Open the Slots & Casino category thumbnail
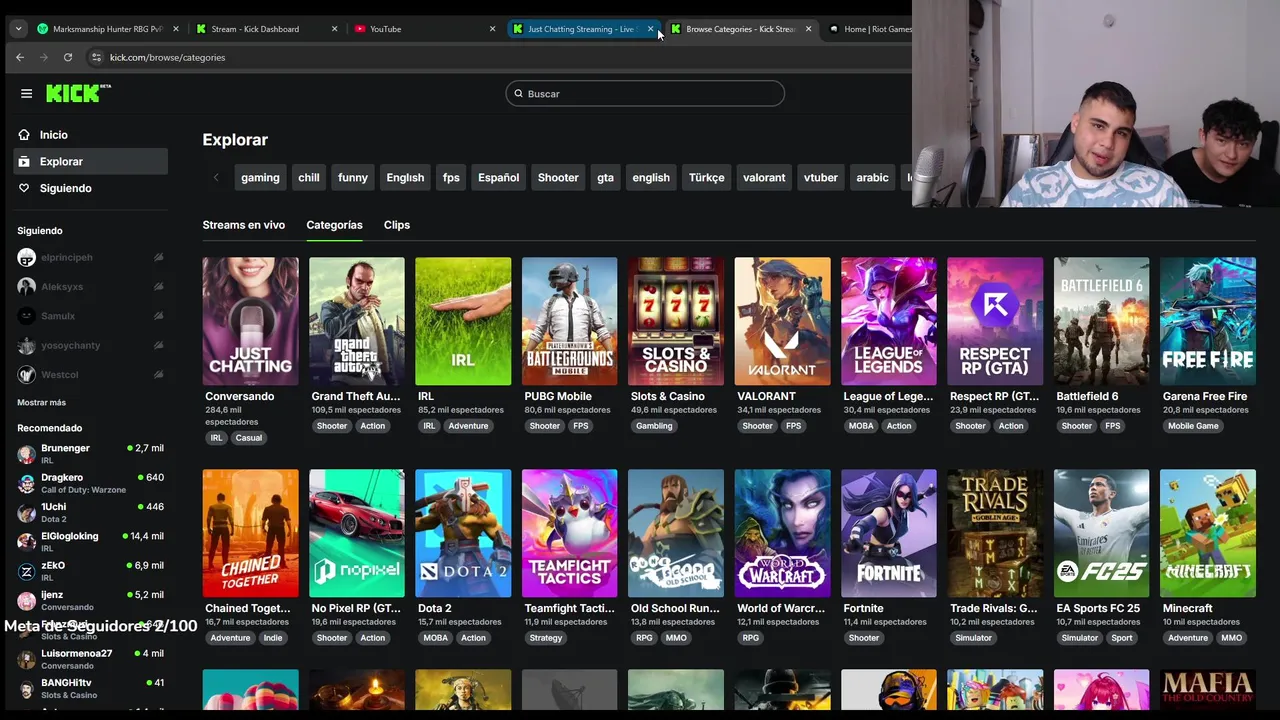This screenshot has height=720, width=1280. click(676, 321)
